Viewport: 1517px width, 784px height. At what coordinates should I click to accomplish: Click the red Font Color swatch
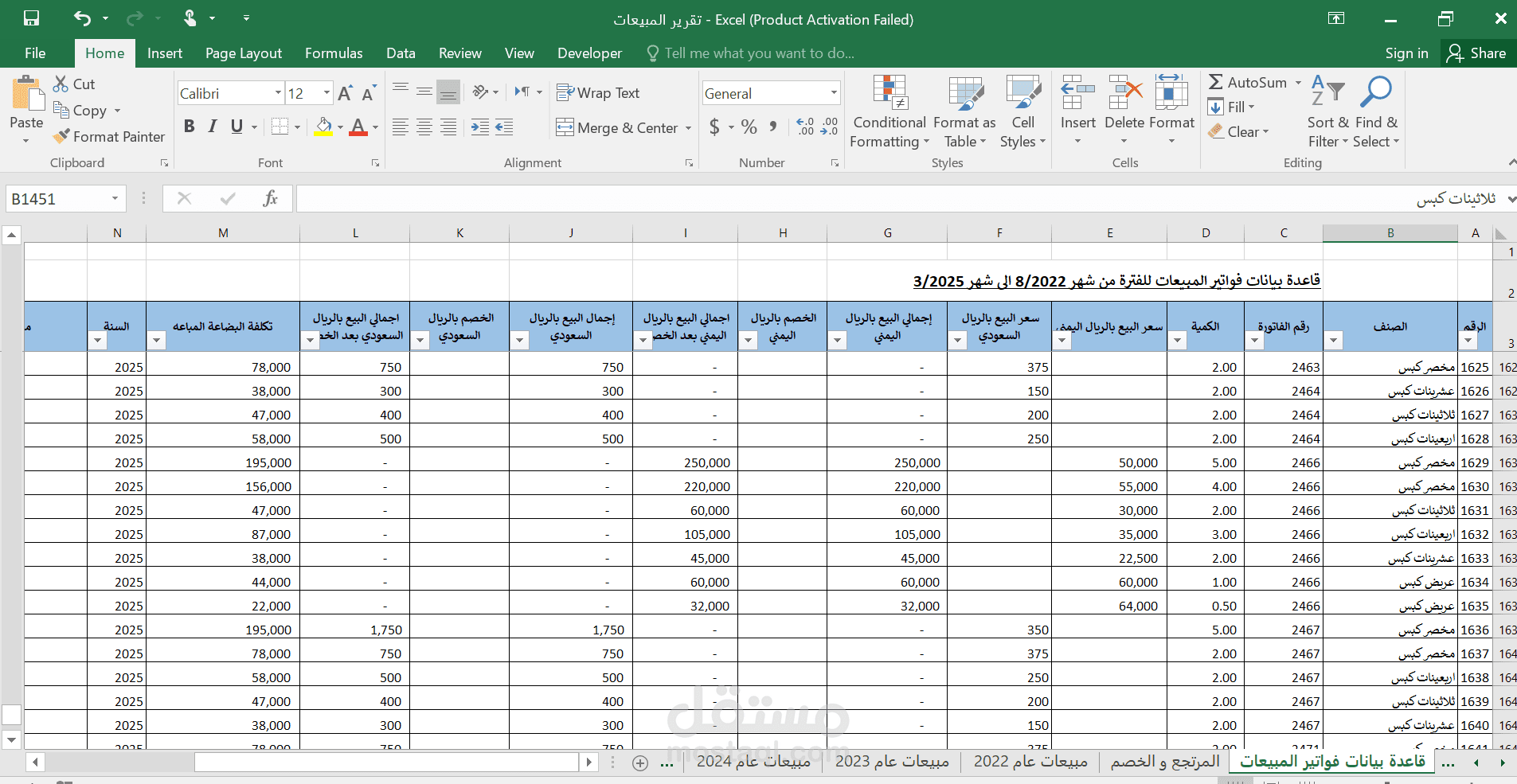click(358, 127)
